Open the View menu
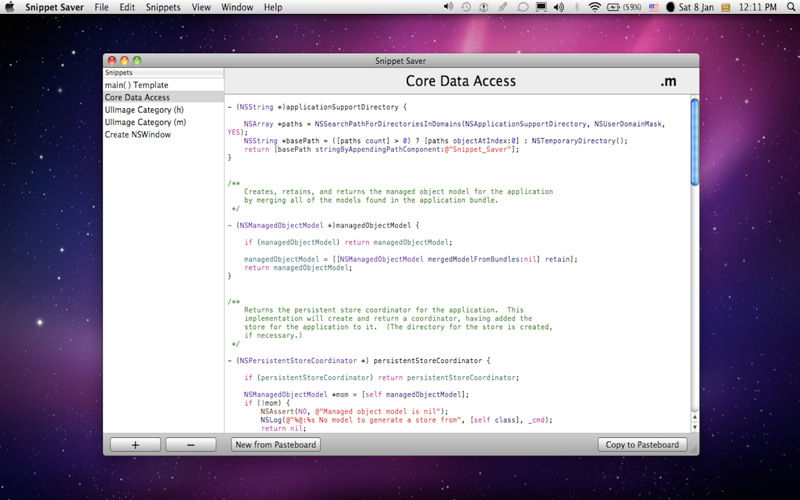This screenshot has height=500, width=800. point(201,7)
